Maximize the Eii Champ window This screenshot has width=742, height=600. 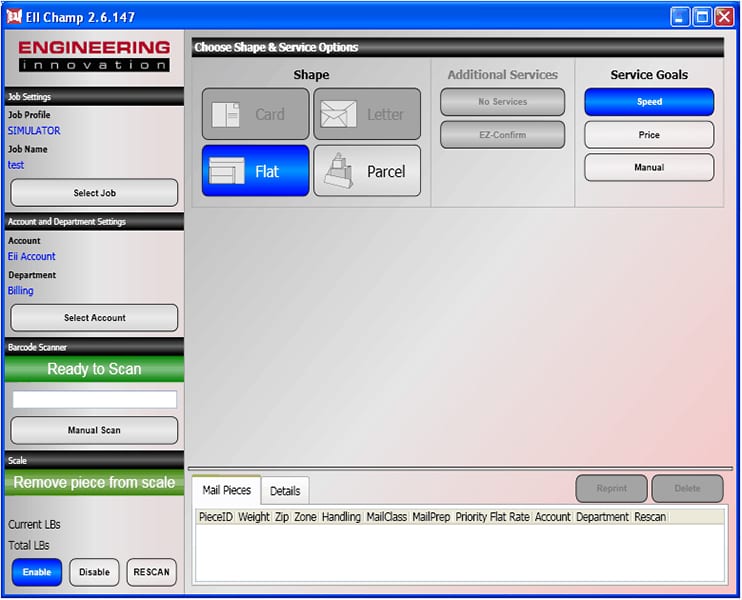point(702,18)
